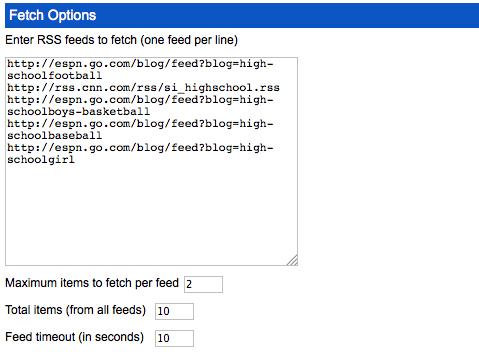Click the espn URL line above 'schoolgirl'
The width and height of the screenshot is (479, 360).
[140, 148]
